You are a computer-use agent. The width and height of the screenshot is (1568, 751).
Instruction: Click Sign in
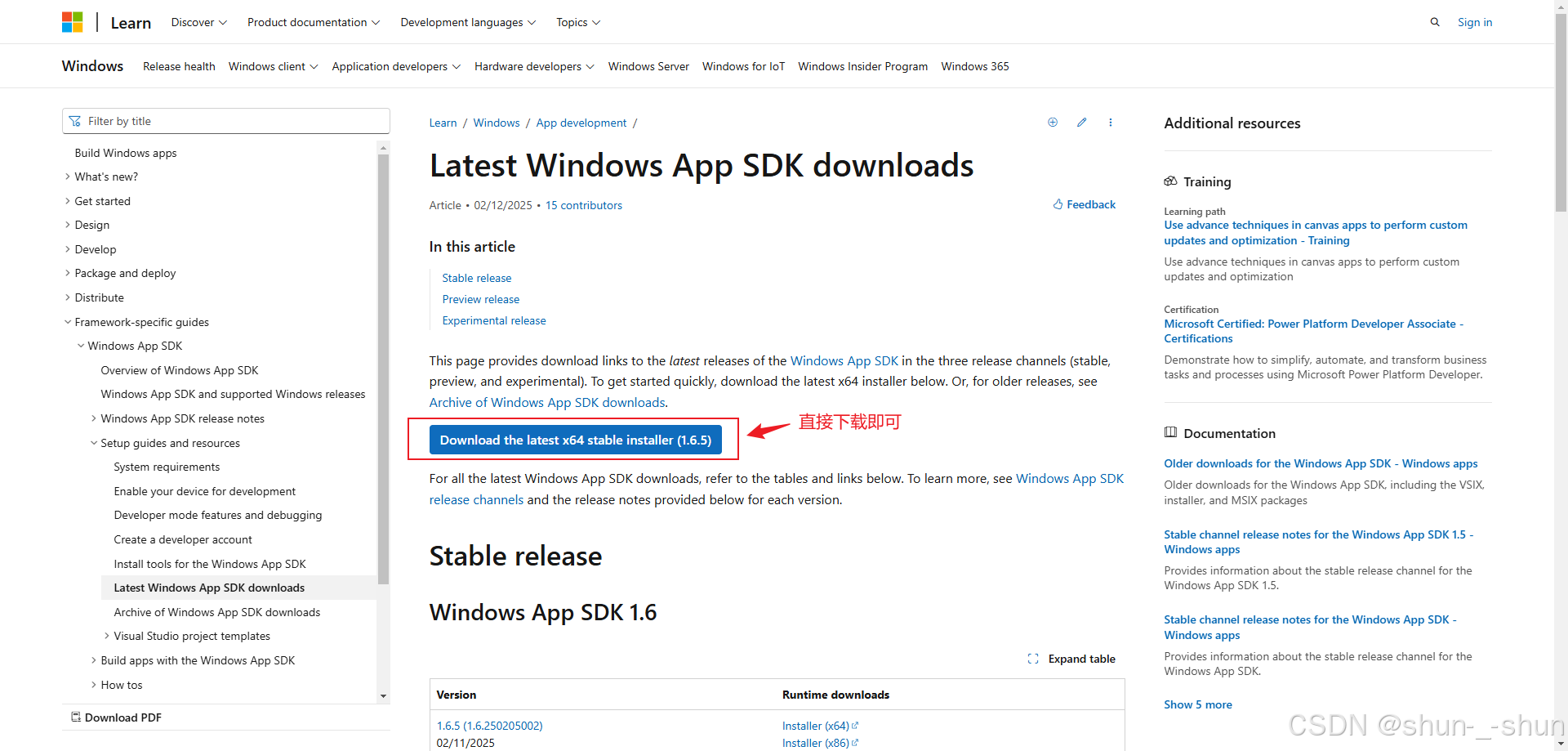(x=1475, y=22)
